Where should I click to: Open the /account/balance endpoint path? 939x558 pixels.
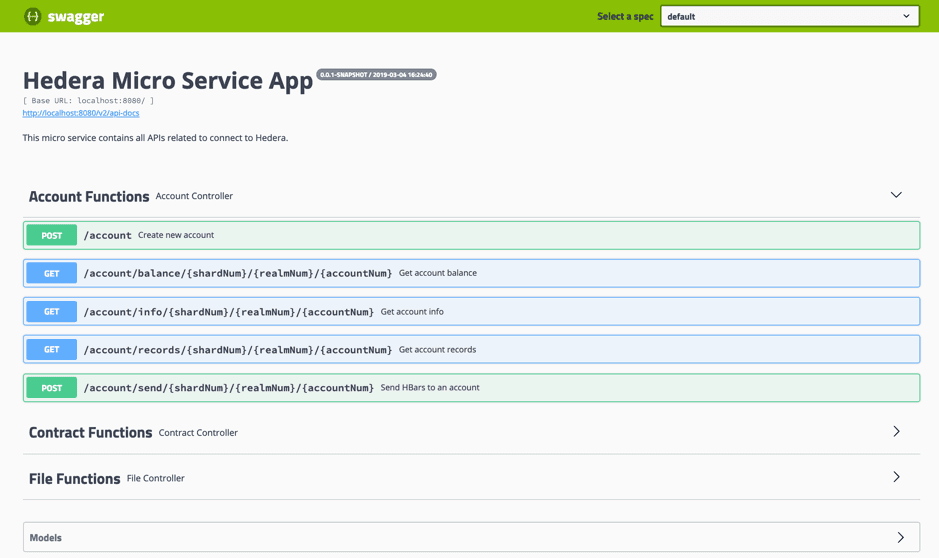pyautogui.click(x=238, y=273)
